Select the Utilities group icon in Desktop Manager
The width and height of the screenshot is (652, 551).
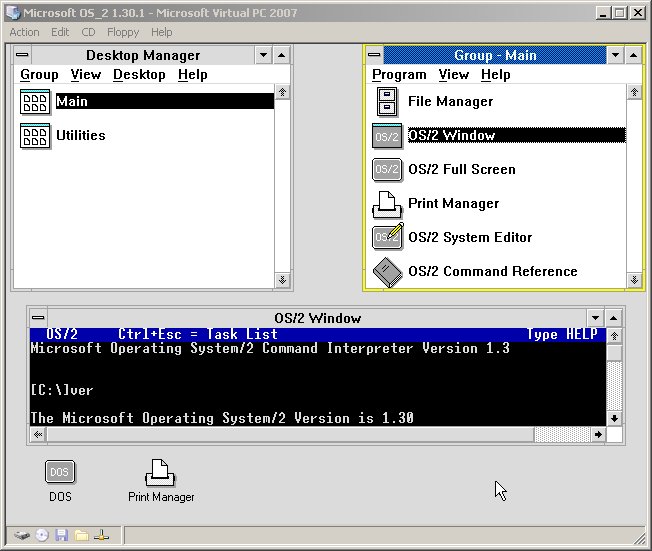35,136
